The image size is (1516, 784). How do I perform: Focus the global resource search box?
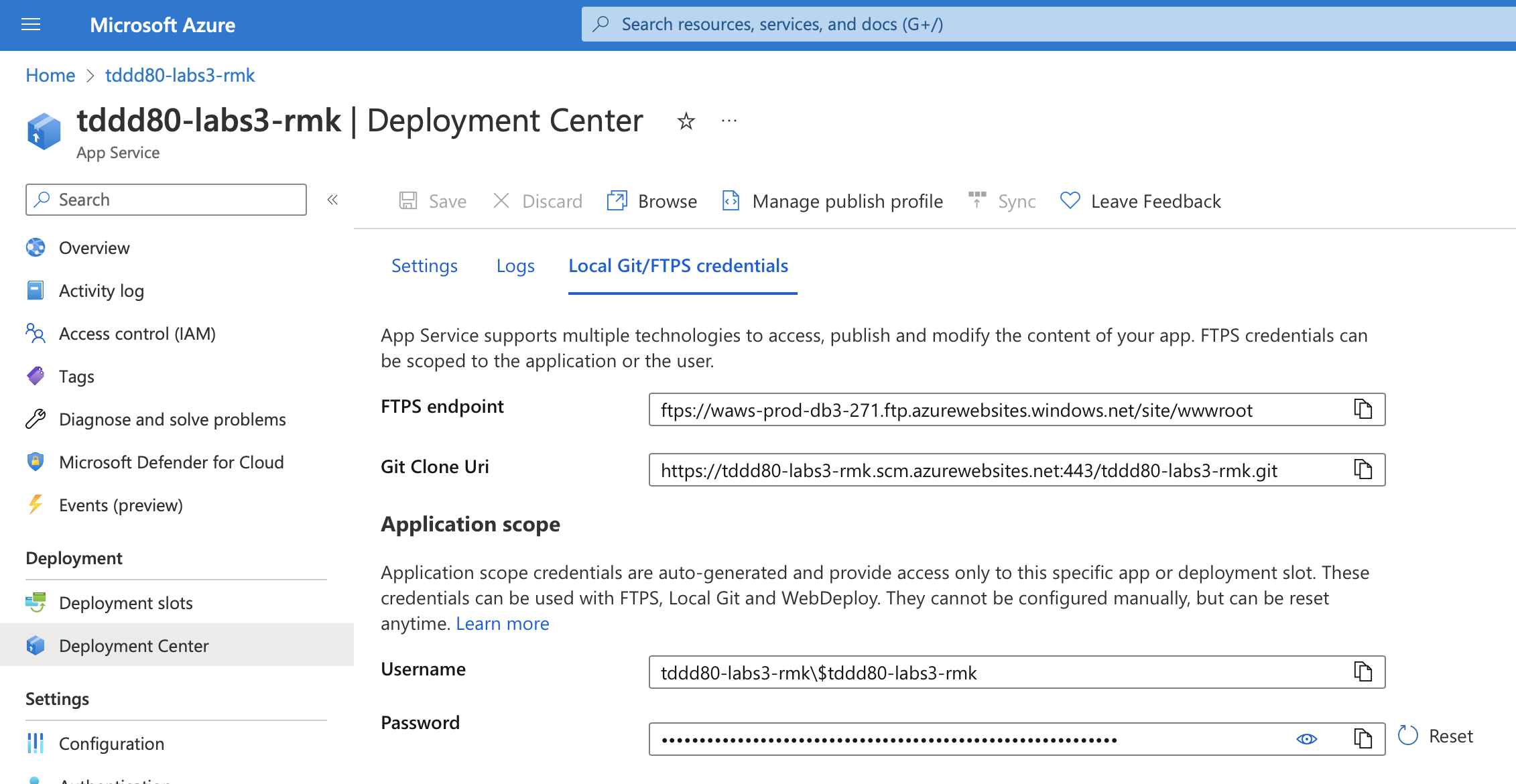tap(1048, 24)
